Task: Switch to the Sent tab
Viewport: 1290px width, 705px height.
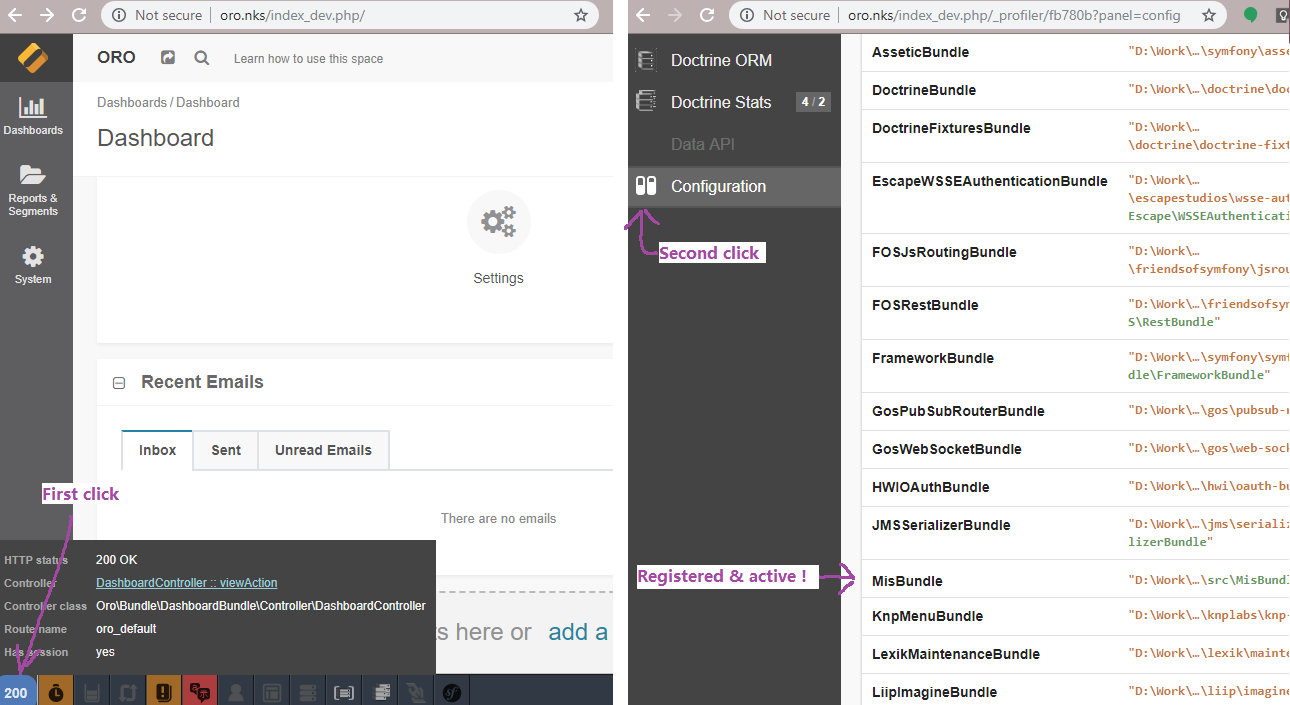Action: (x=226, y=450)
